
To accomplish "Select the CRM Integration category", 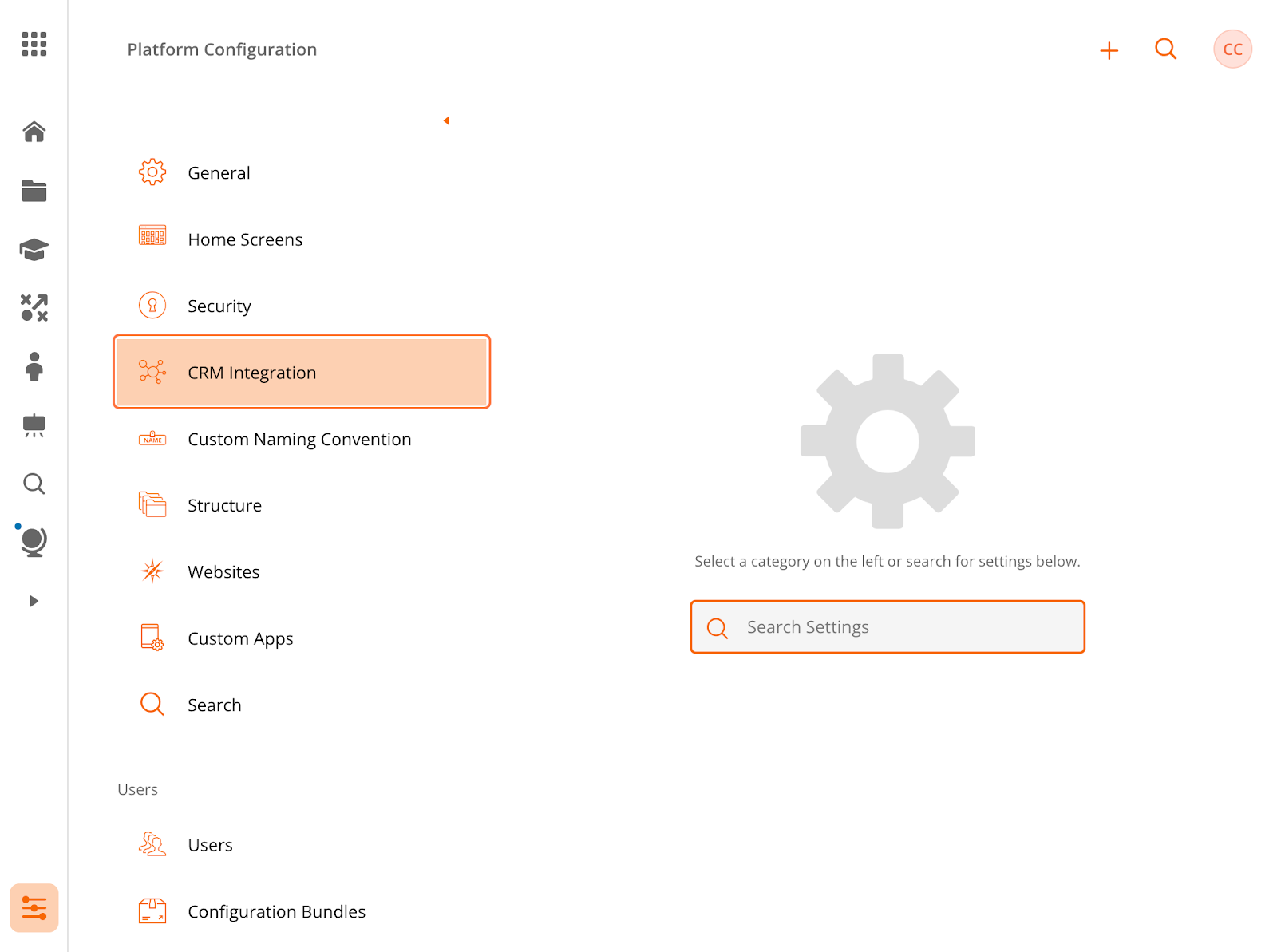I will point(302,372).
